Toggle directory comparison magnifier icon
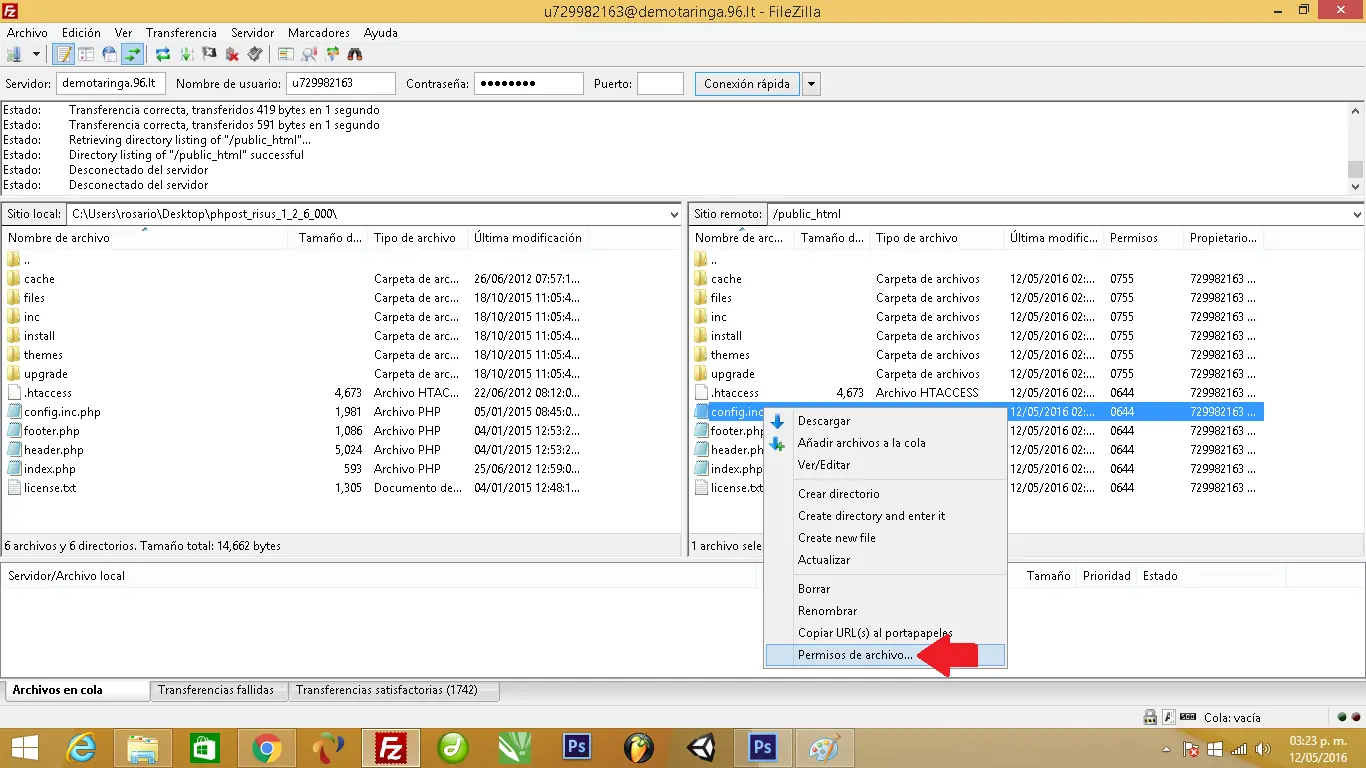This screenshot has width=1366, height=768. tap(309, 54)
